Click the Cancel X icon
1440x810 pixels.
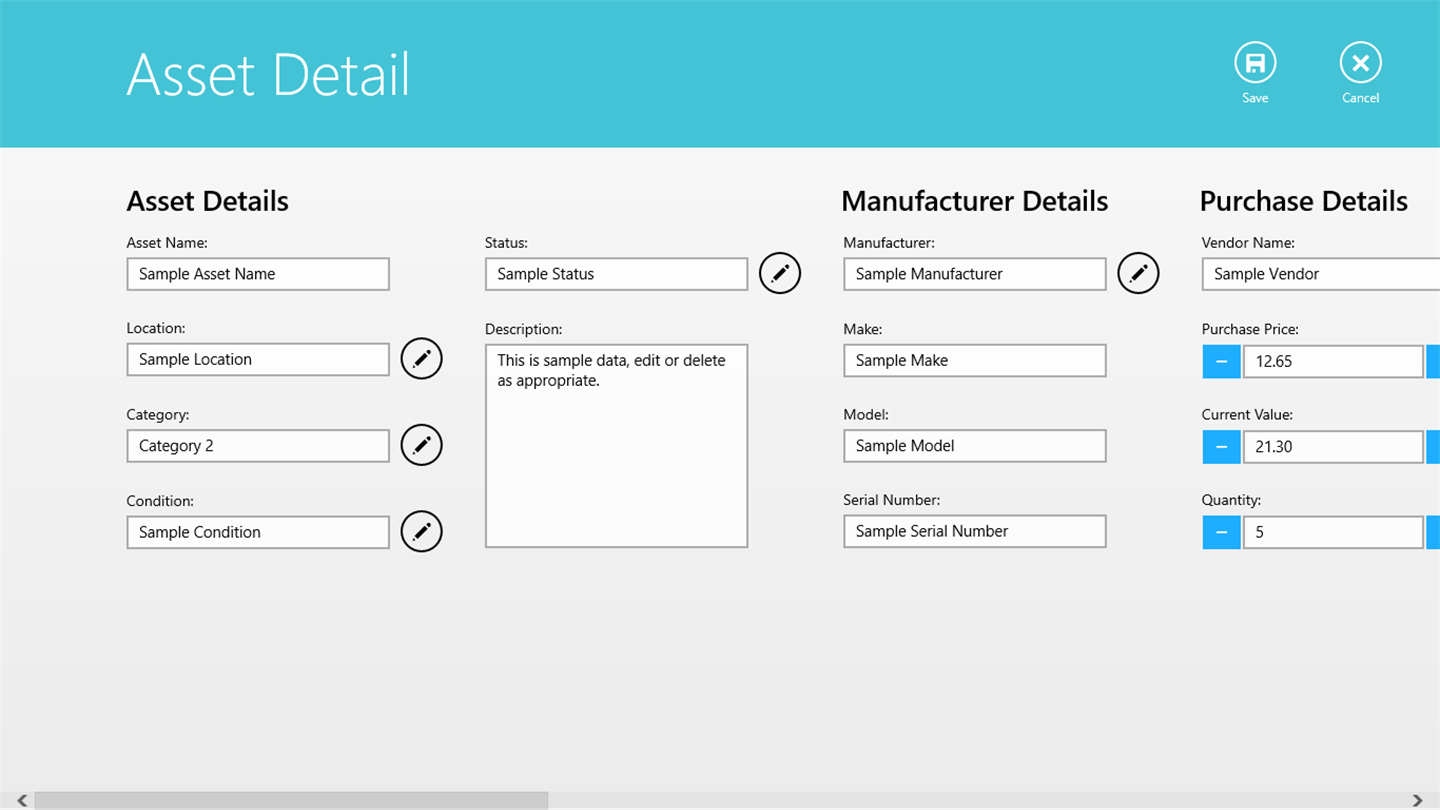click(x=1360, y=63)
